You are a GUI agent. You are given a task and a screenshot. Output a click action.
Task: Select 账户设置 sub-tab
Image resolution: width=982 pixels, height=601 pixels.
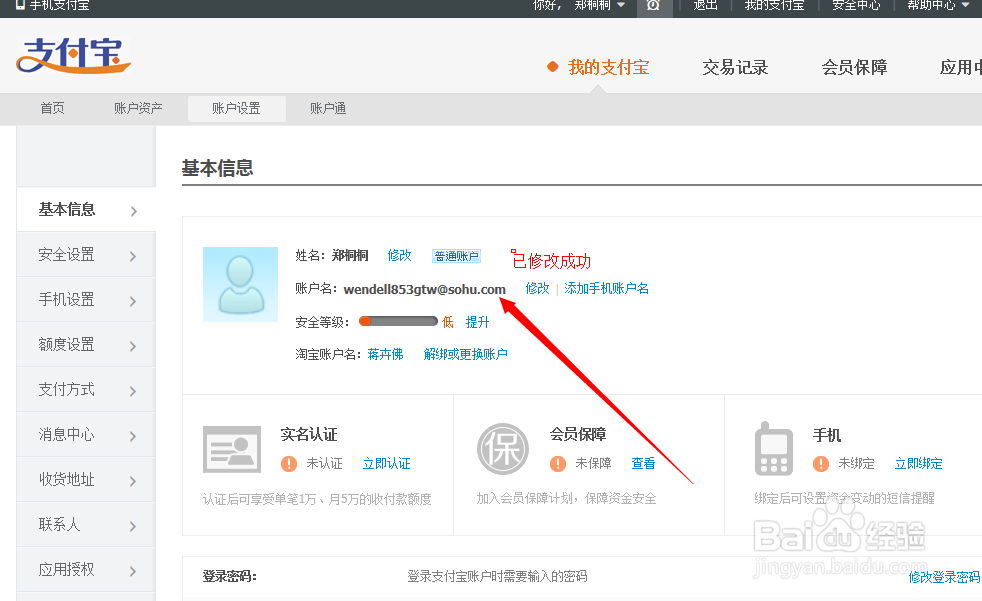pyautogui.click(x=237, y=109)
